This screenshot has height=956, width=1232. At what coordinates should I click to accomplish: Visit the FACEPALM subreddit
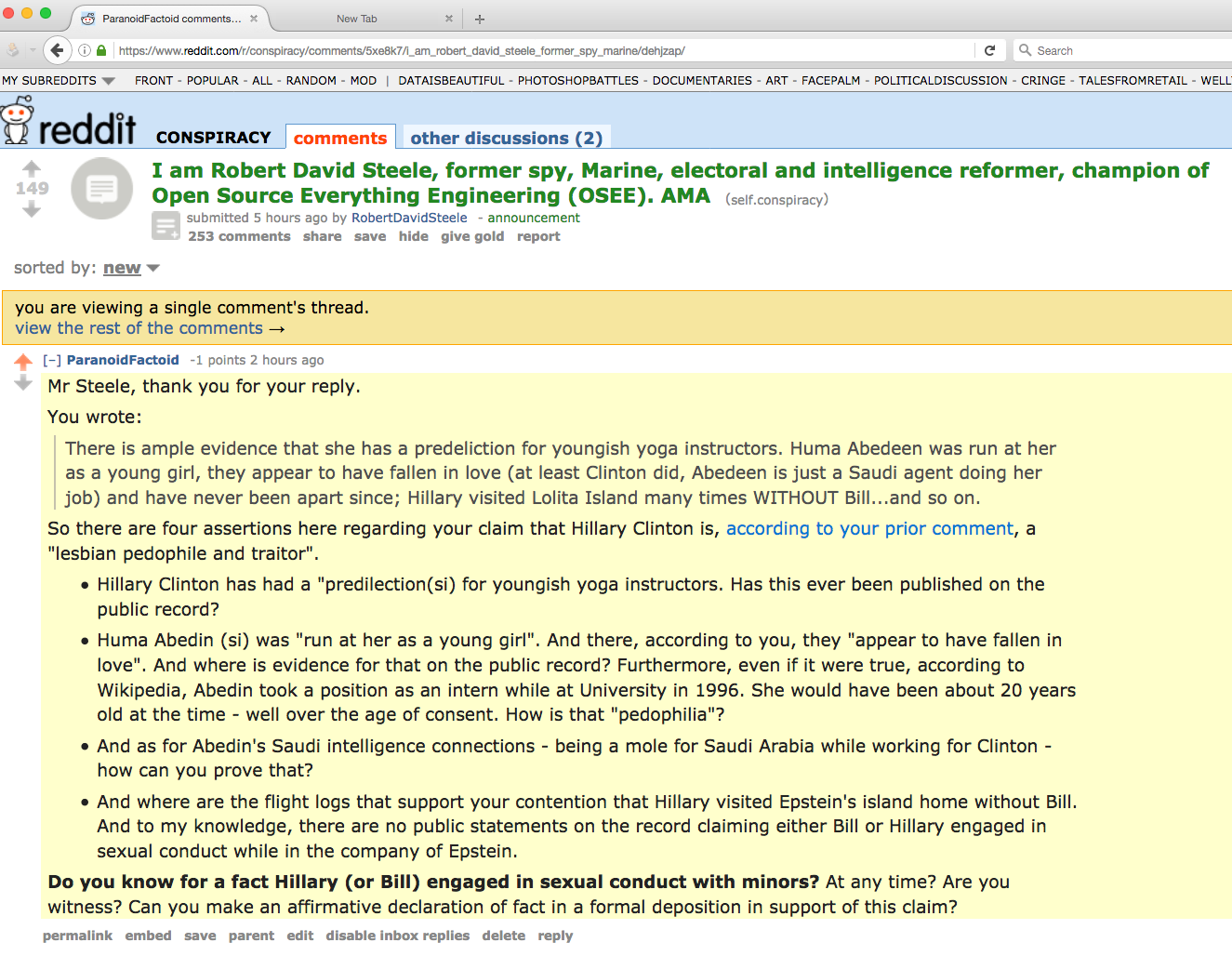831,81
